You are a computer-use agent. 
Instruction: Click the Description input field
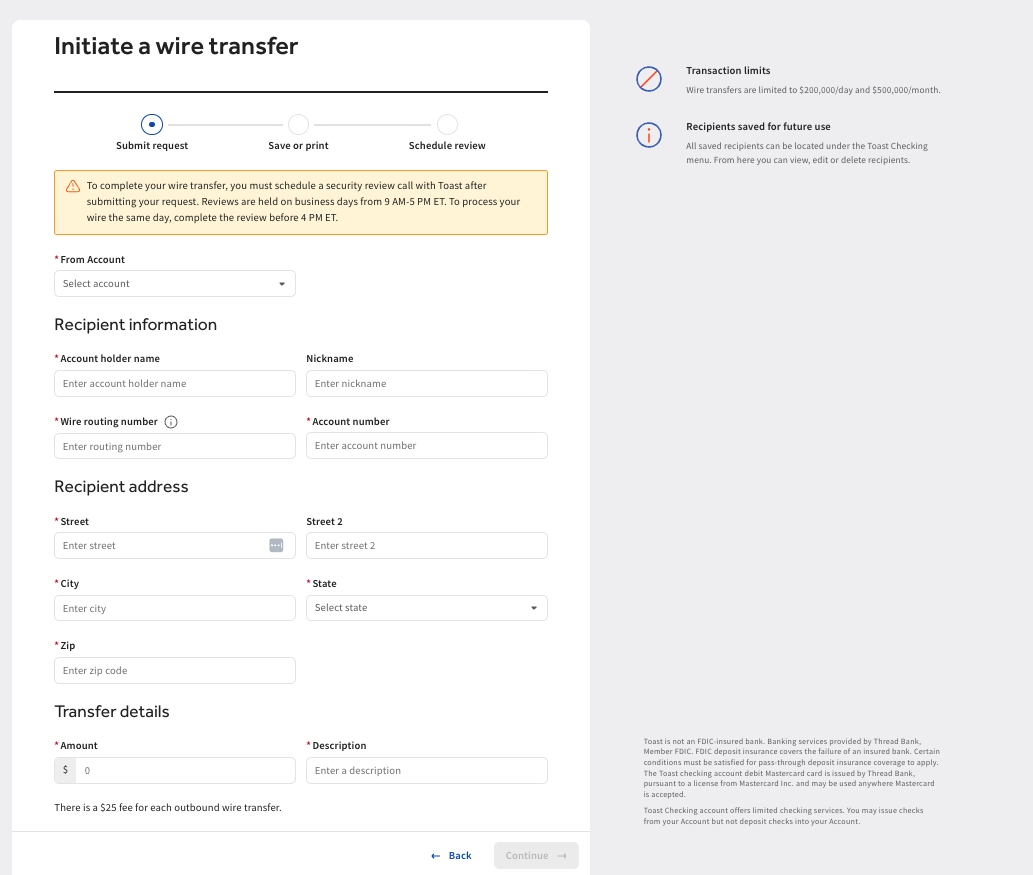click(x=427, y=770)
